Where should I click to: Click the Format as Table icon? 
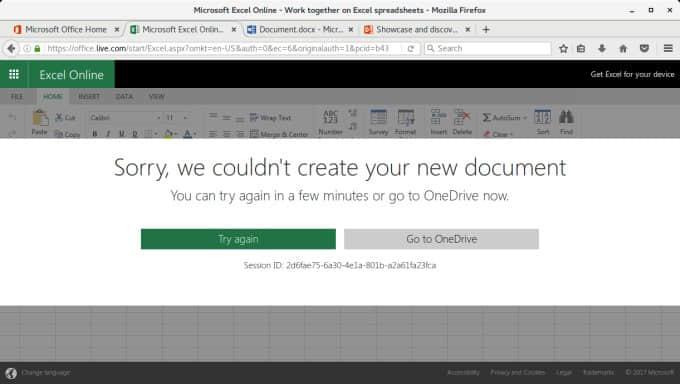tap(406, 117)
